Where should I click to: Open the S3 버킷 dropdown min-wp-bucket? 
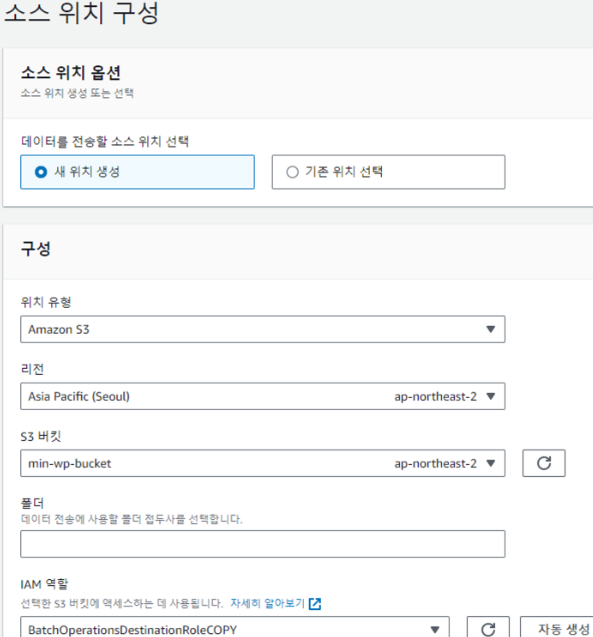[263, 463]
